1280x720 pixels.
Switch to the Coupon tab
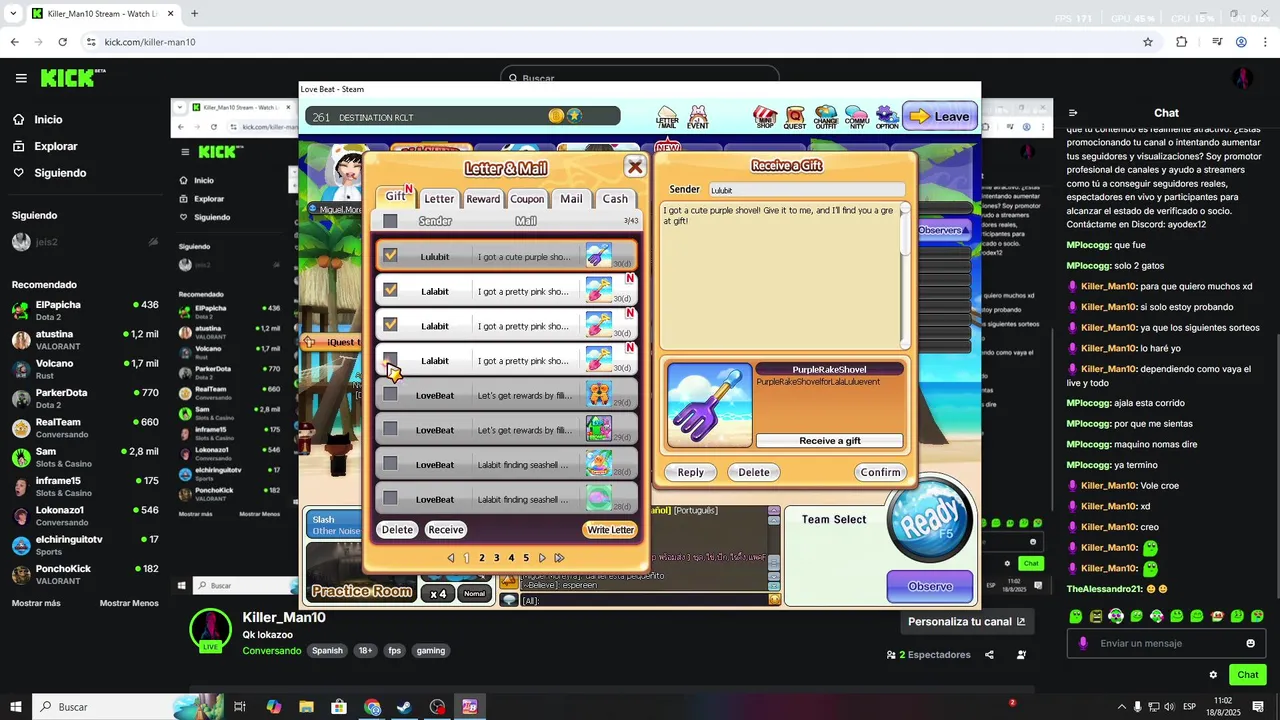coord(527,199)
